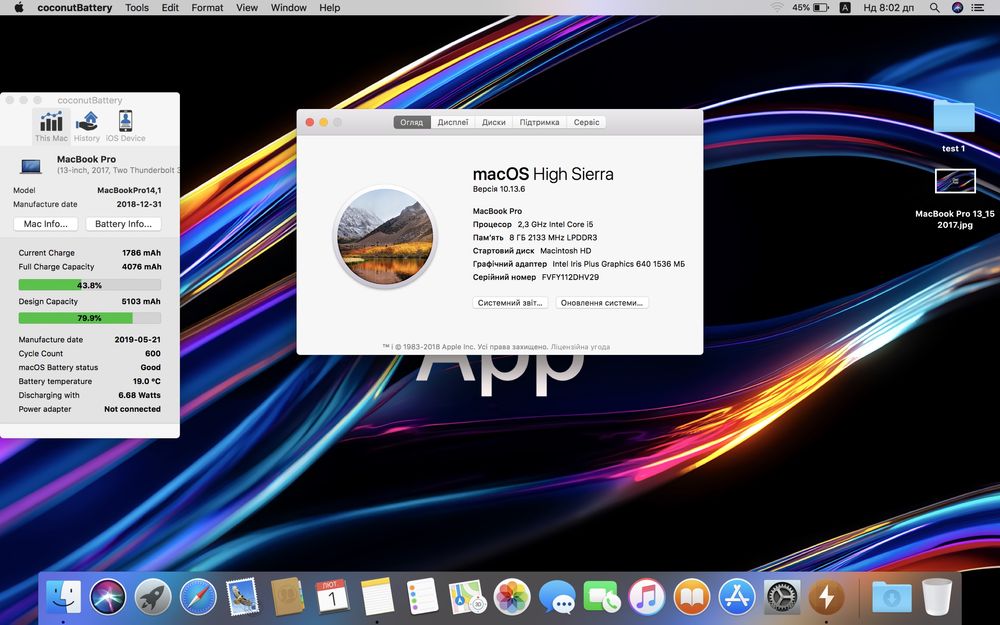Open Finder from the Dock

(64, 598)
